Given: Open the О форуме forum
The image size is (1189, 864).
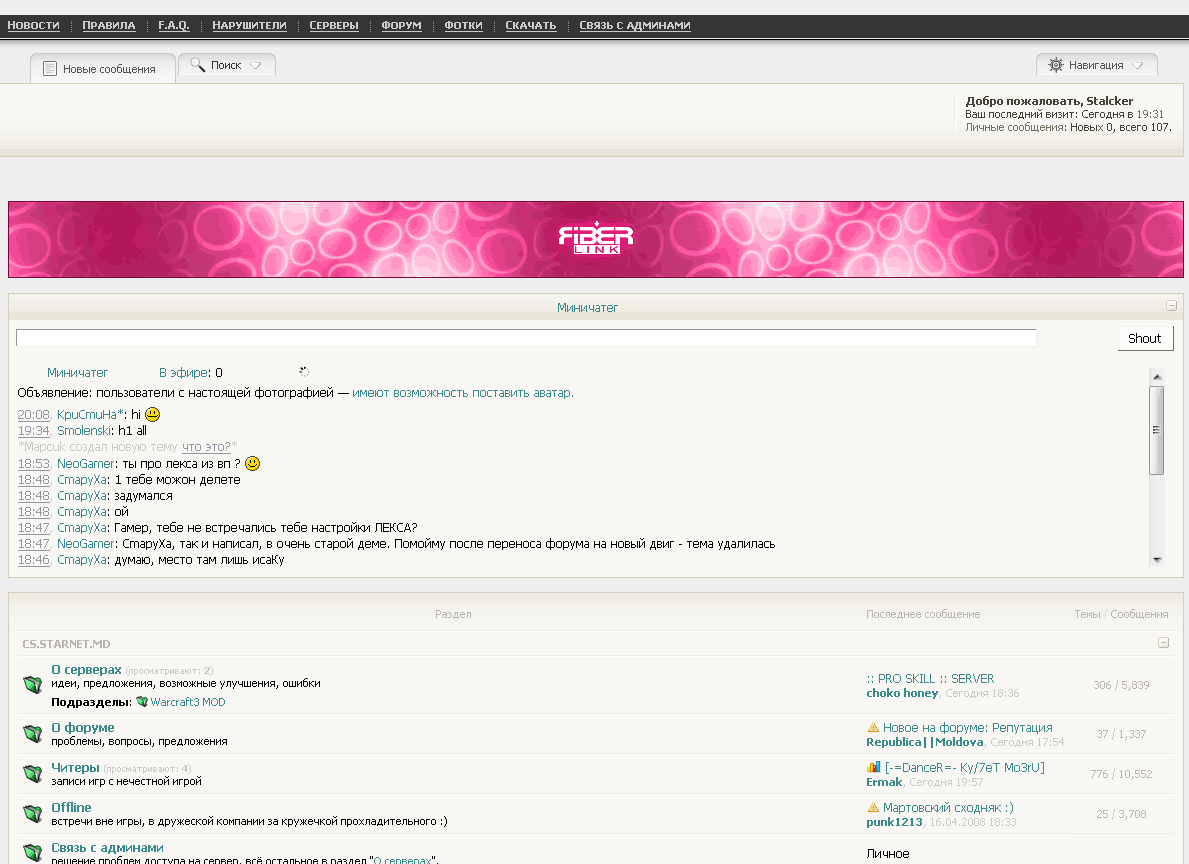Looking at the screenshot, I should pyautogui.click(x=83, y=727).
